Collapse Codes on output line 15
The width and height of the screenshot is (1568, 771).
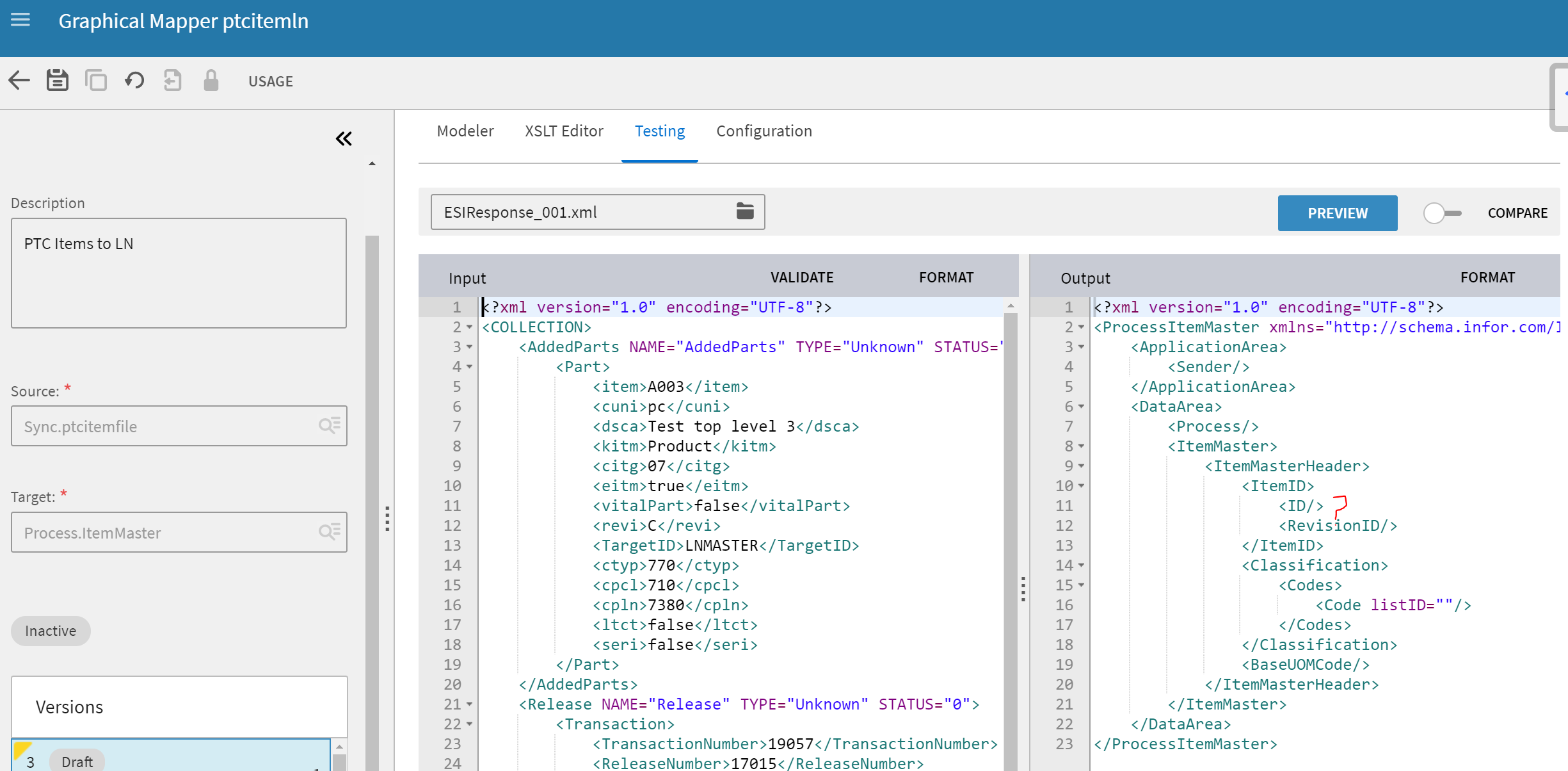coord(1081,586)
